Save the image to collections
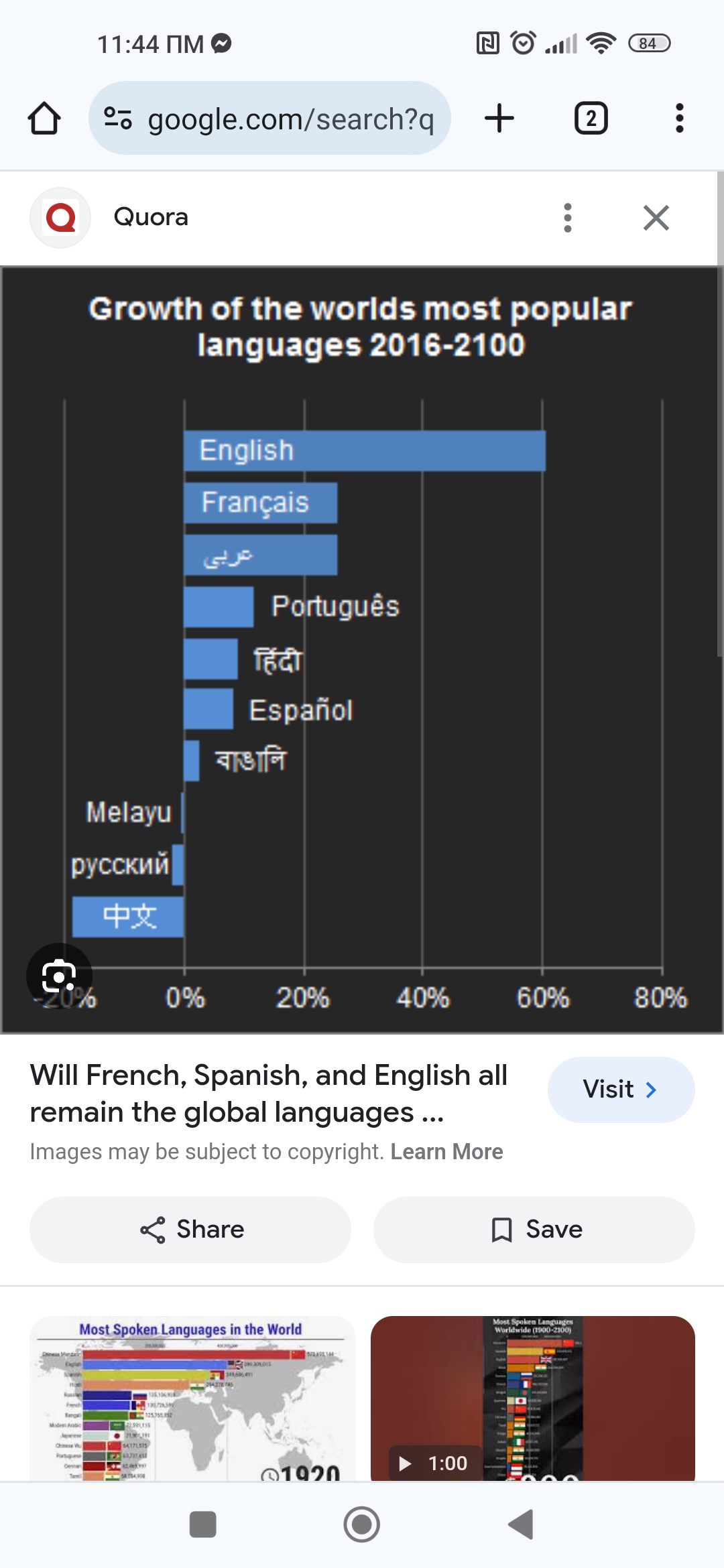This screenshot has width=724, height=1568. (534, 1230)
